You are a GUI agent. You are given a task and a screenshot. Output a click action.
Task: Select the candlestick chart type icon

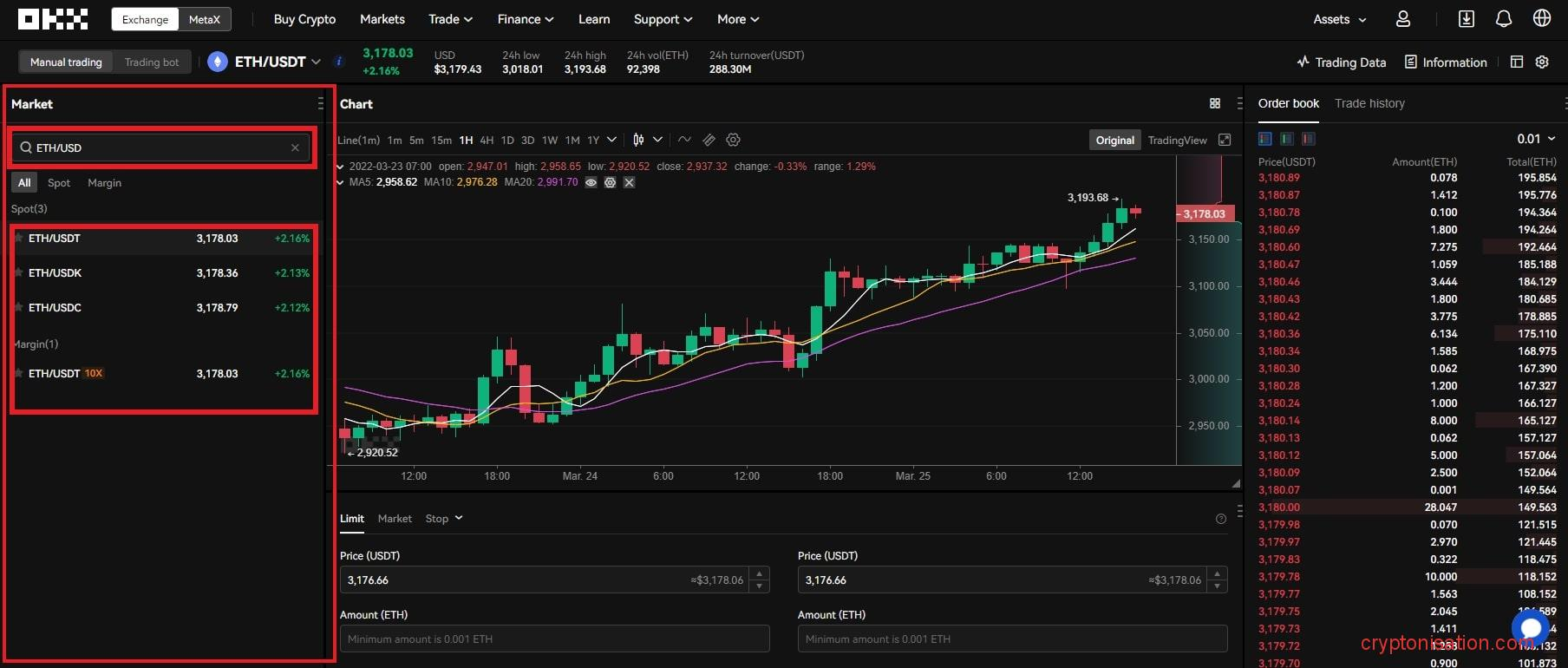point(639,140)
